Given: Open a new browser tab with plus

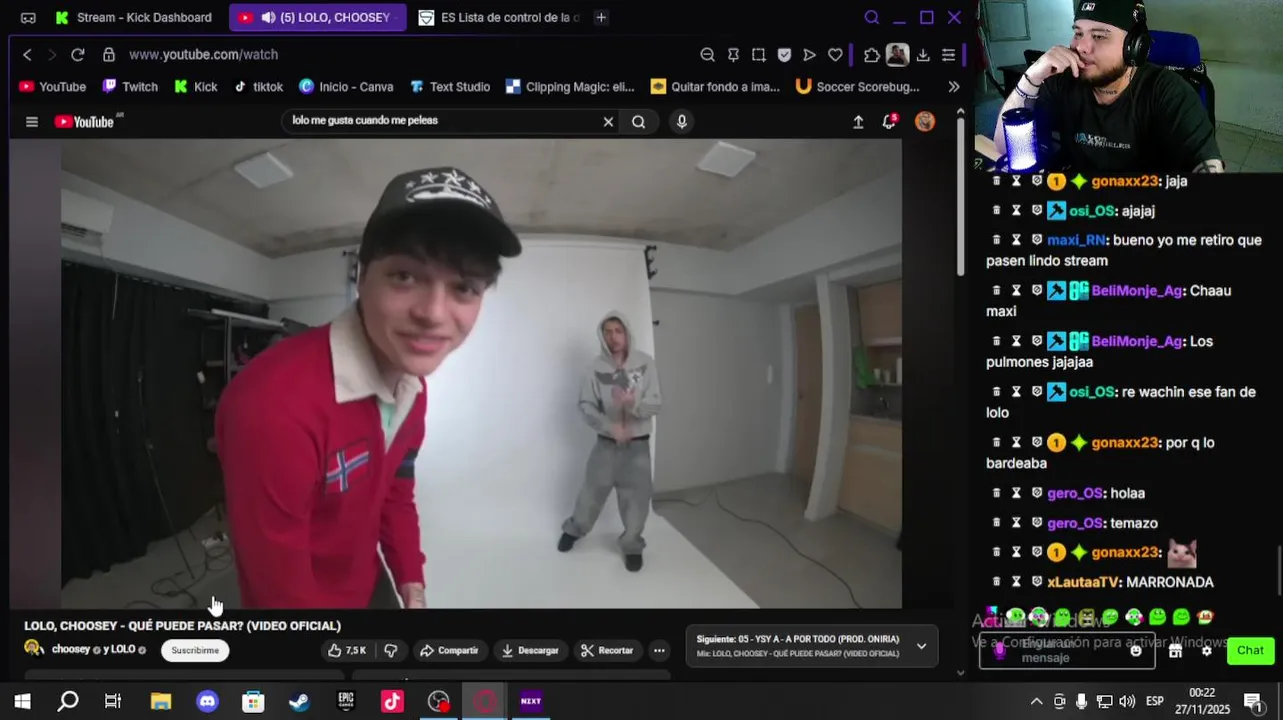Looking at the screenshot, I should (x=601, y=17).
